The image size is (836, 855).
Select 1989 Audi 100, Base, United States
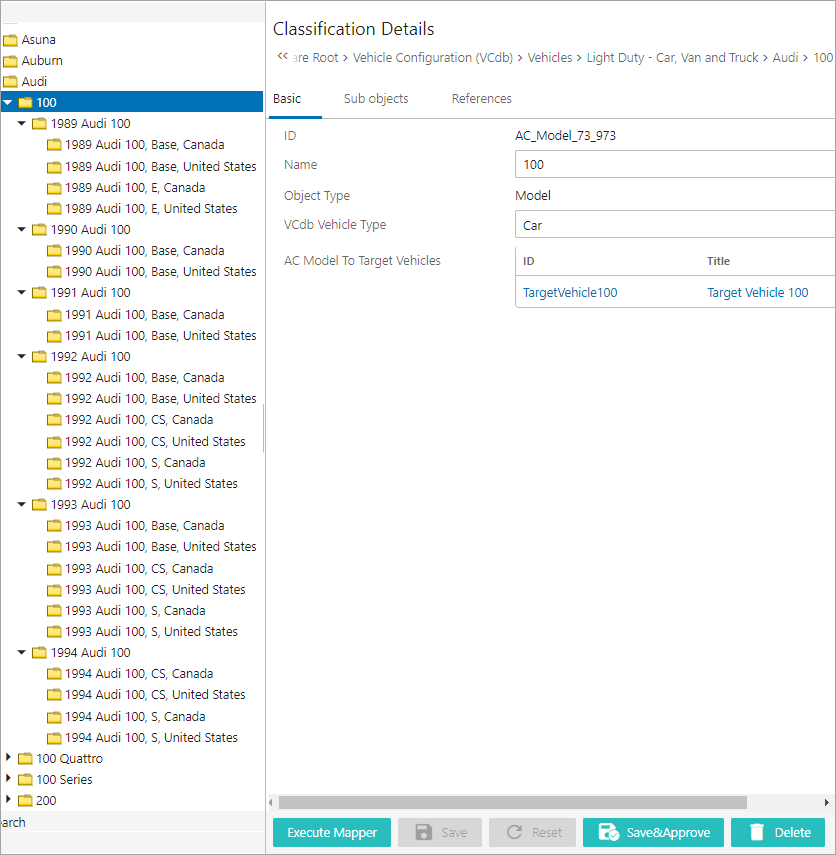click(160, 166)
